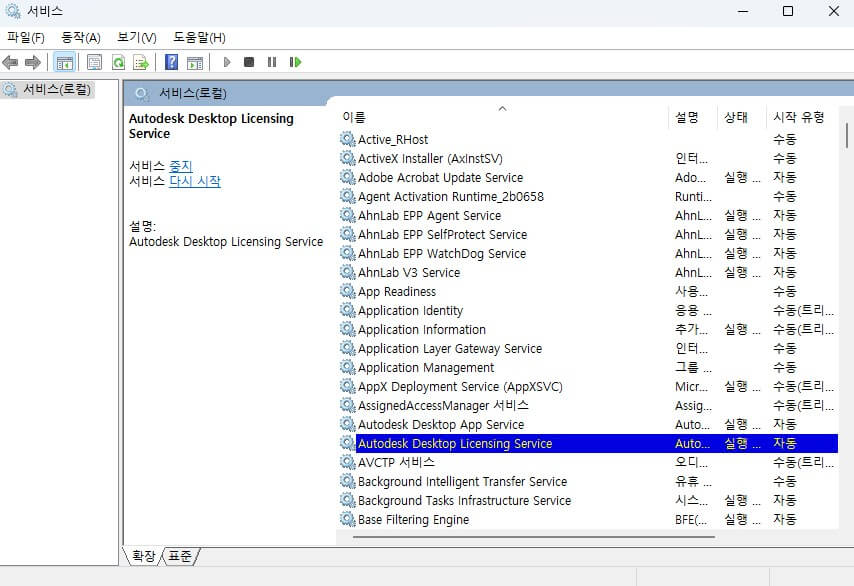Click the Back arrow toolbar icon

coord(10,63)
